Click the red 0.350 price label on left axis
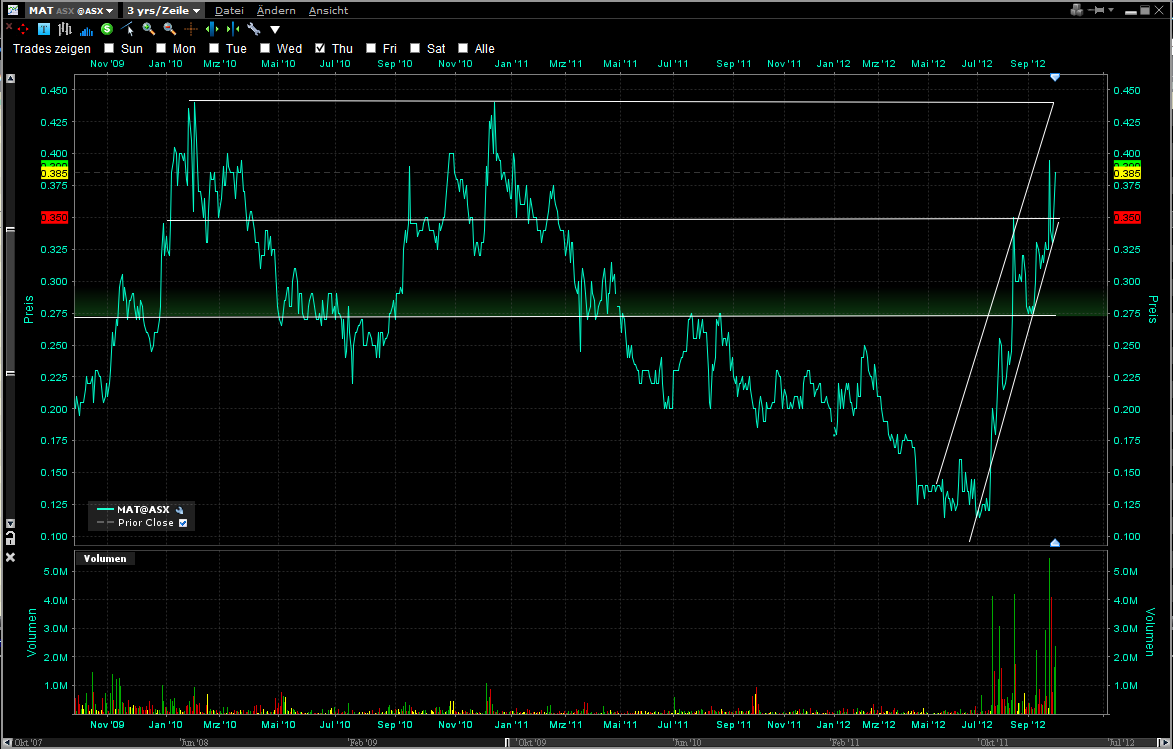The image size is (1173, 749). tap(54, 218)
